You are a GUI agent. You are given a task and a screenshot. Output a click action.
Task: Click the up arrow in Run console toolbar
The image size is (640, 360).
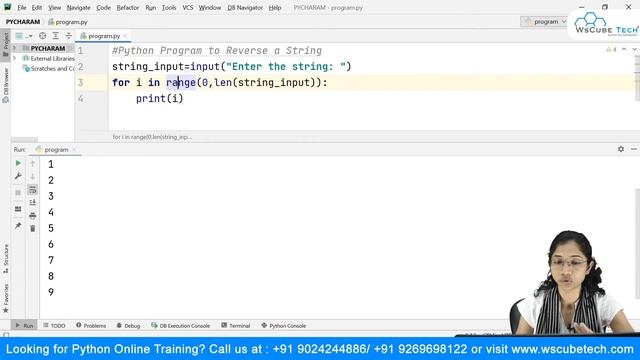[33, 163]
